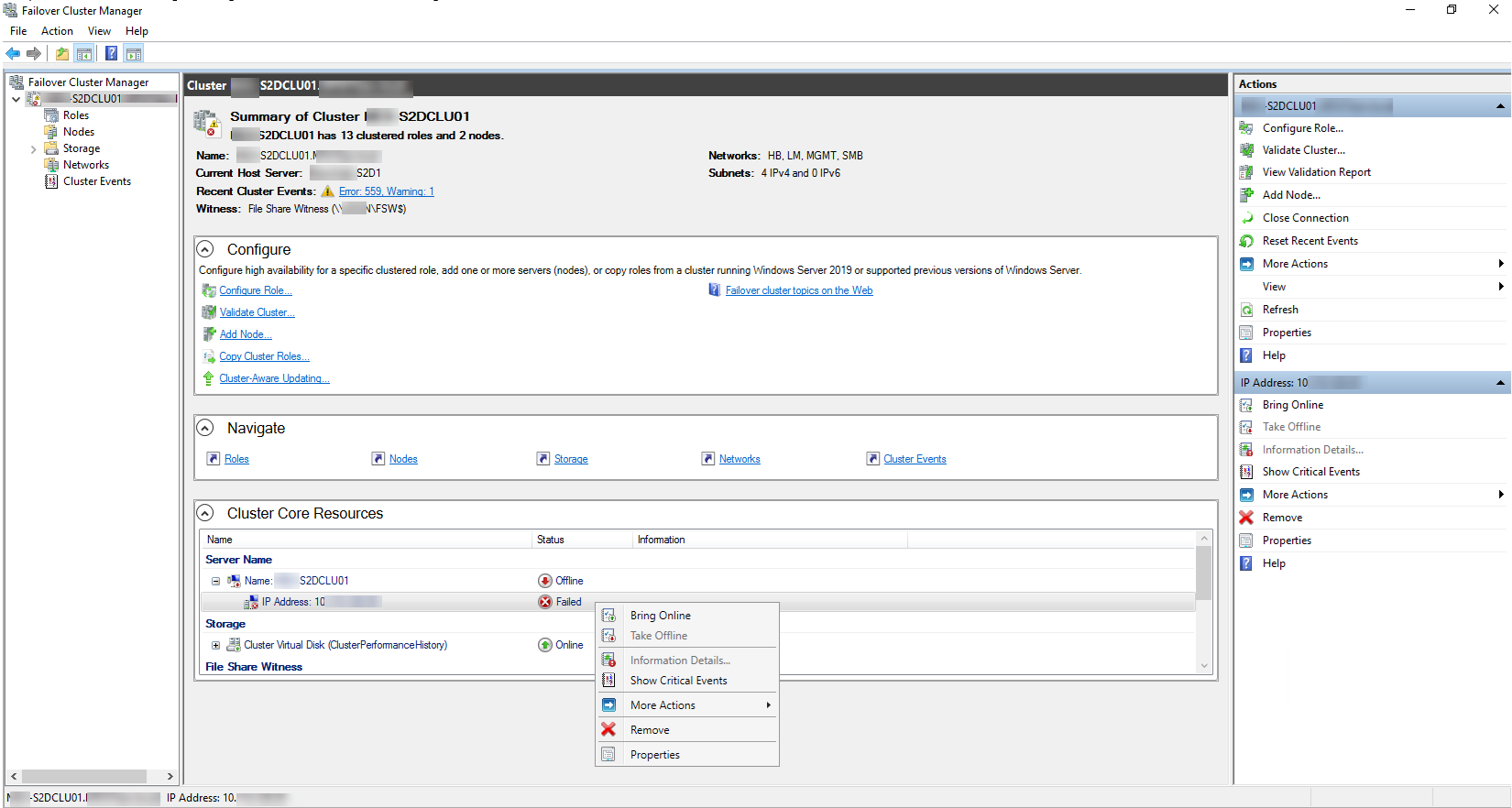Click View Validation Report in Actions pane
Image resolution: width=1512 pixels, height=808 pixels.
point(1316,172)
